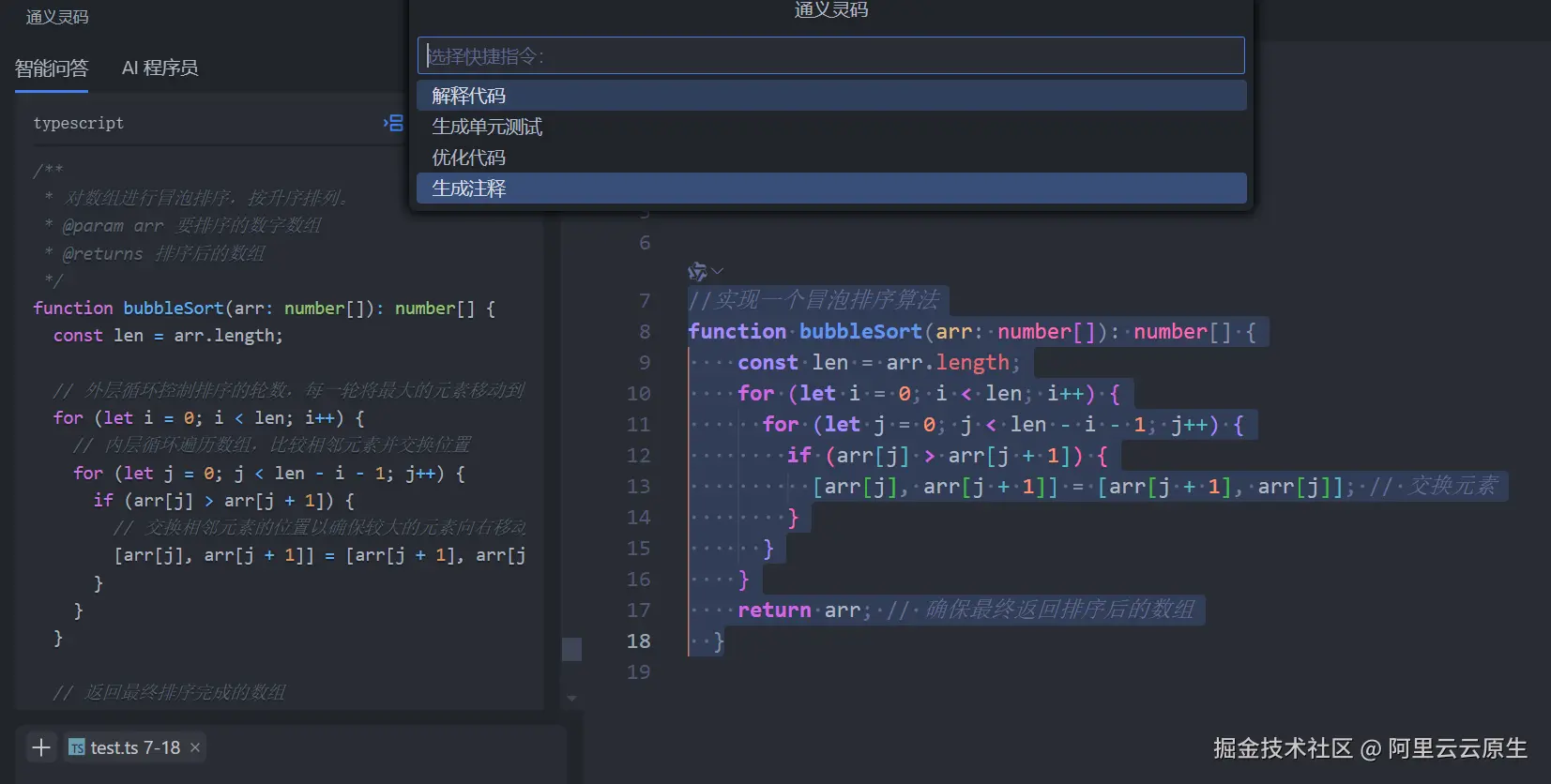Focus the 选择快捷指令 input box

pos(830,55)
